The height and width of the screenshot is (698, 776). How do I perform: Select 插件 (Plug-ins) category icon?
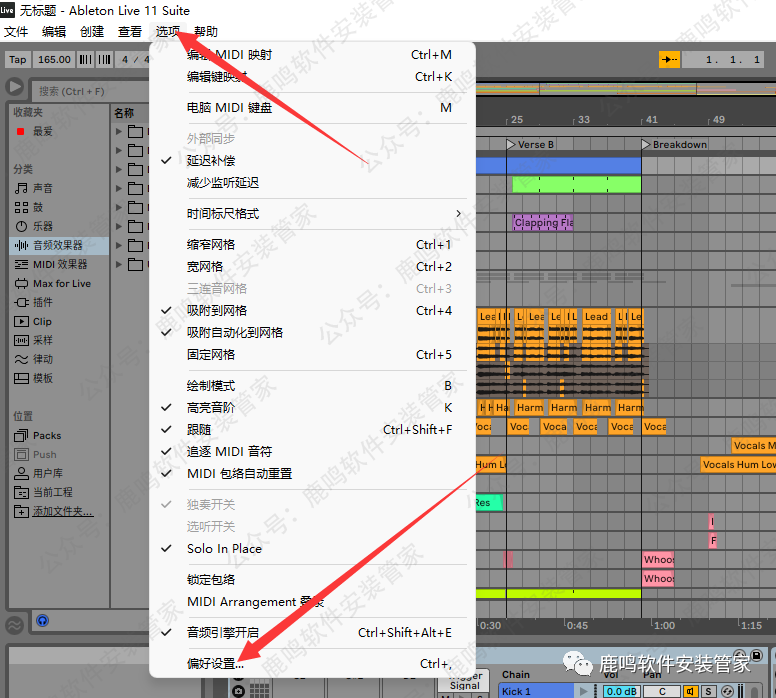coord(22,302)
